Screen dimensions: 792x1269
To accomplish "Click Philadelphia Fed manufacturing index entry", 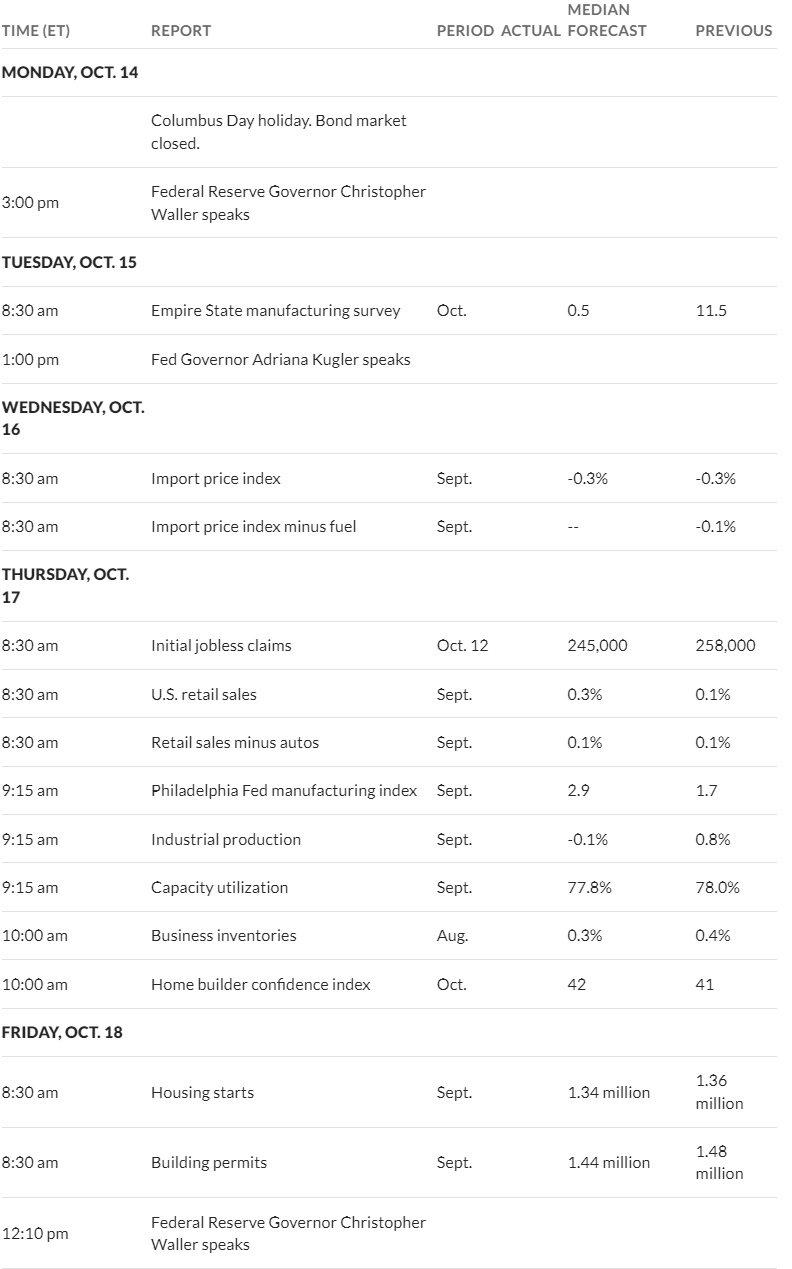I will (284, 790).
